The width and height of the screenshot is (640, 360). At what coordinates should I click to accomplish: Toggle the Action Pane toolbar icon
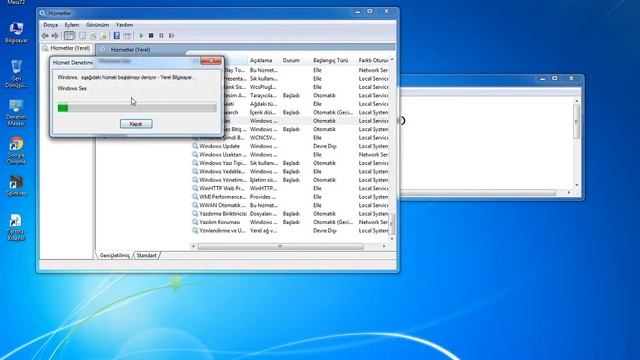coord(127,36)
